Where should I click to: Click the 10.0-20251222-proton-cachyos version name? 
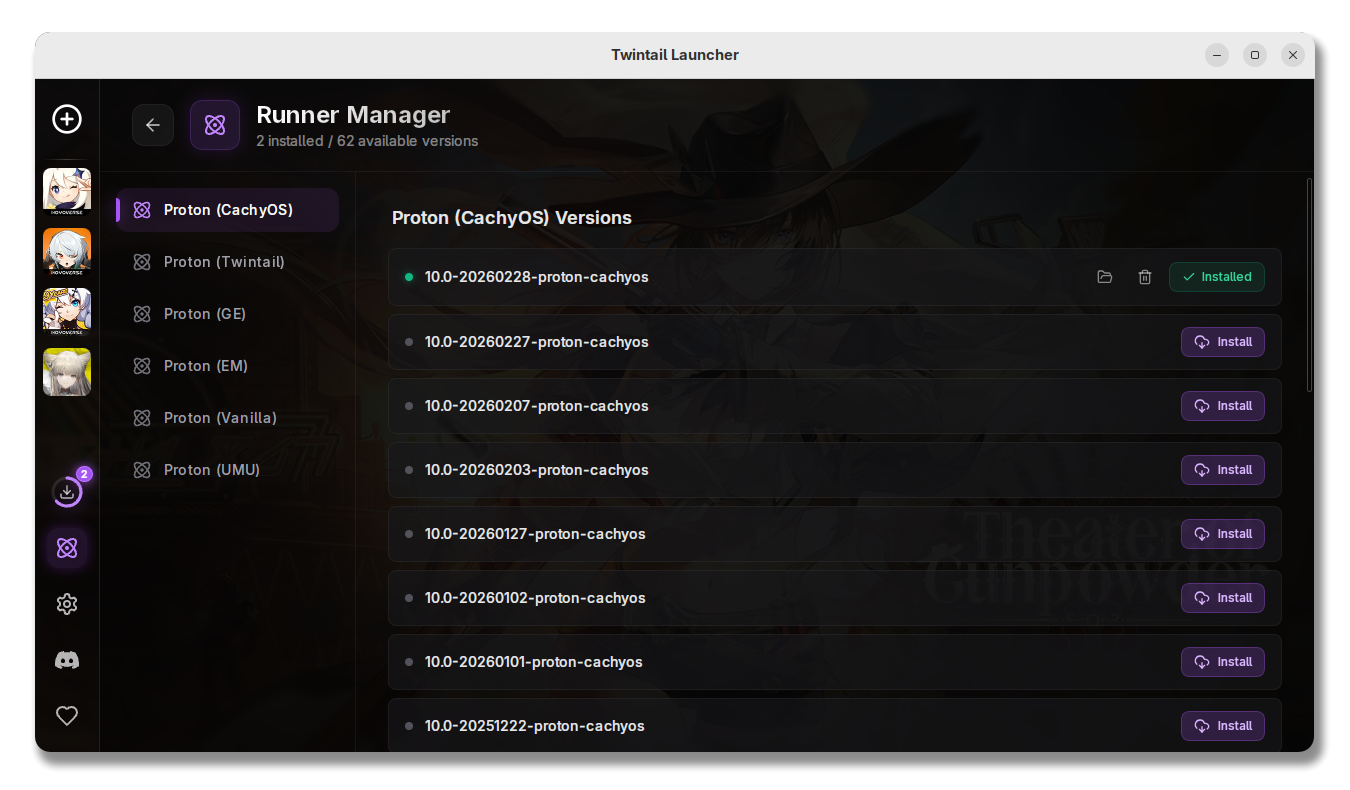pos(535,726)
